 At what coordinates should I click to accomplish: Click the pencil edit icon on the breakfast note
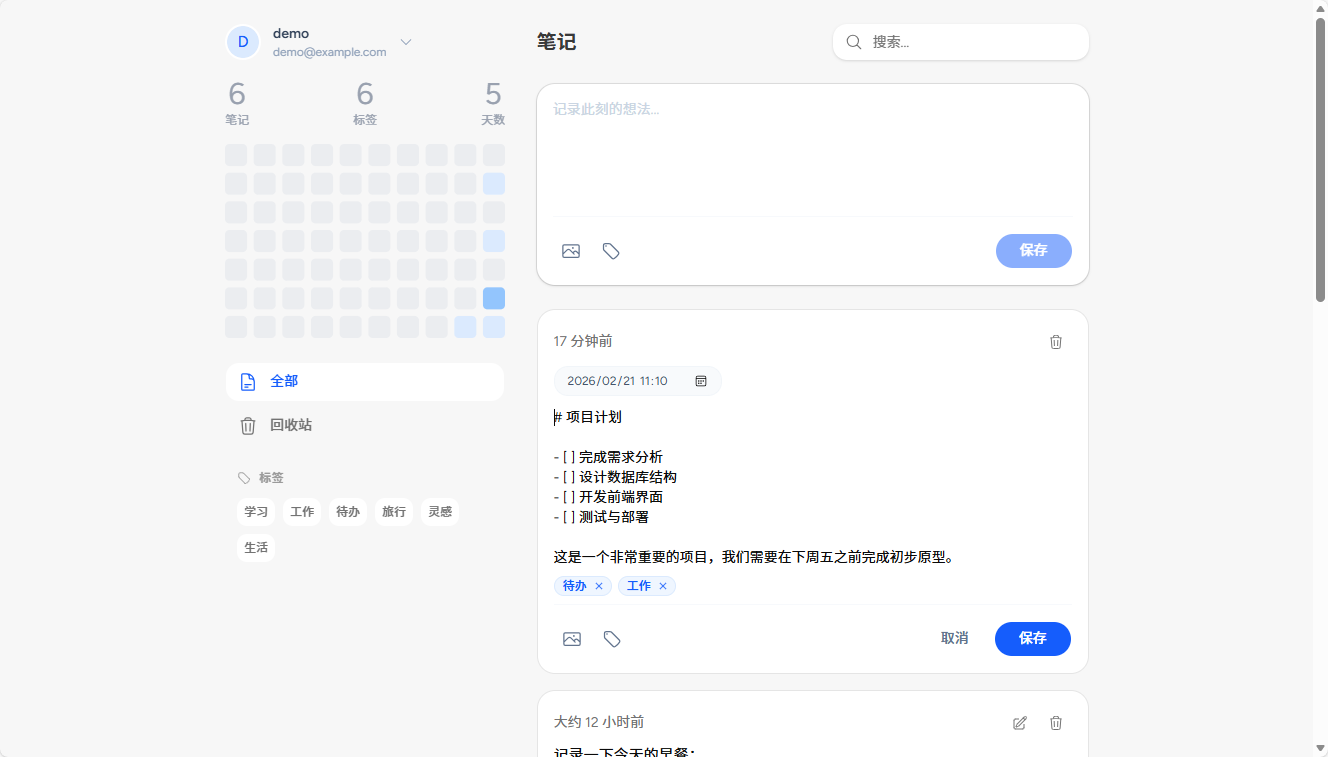click(1020, 723)
